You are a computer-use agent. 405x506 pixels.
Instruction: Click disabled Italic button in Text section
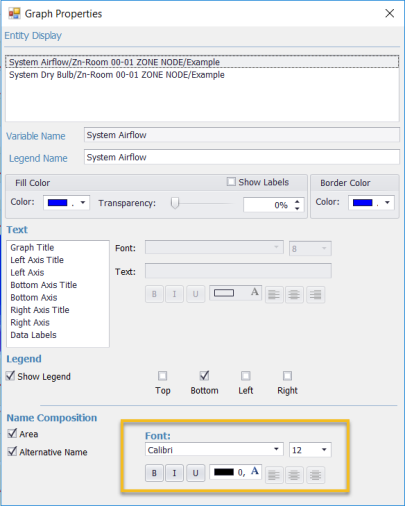pyautogui.click(x=174, y=294)
